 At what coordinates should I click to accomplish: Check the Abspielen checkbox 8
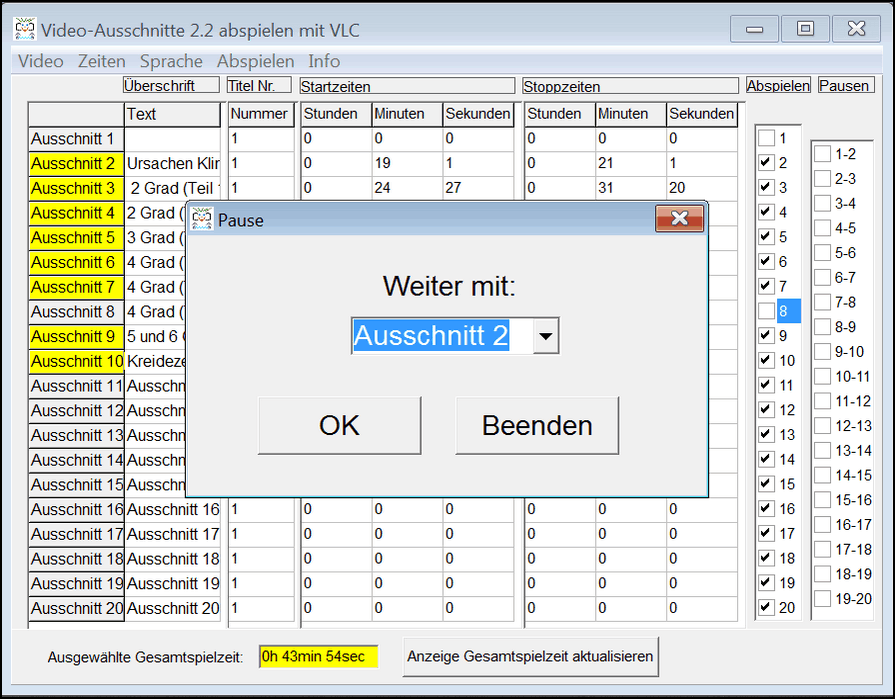coord(766,311)
